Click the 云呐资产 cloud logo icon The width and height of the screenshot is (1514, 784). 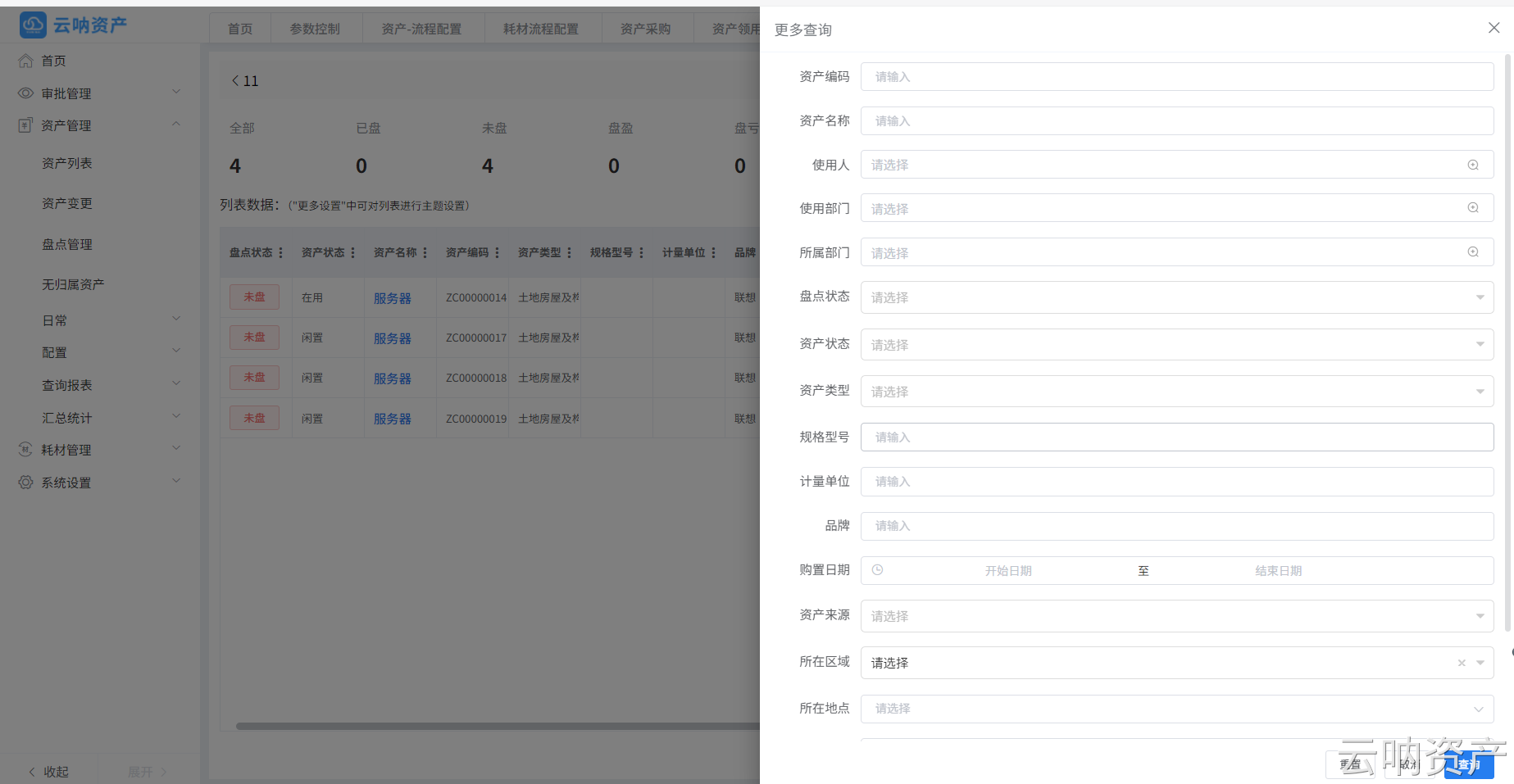click(33, 25)
